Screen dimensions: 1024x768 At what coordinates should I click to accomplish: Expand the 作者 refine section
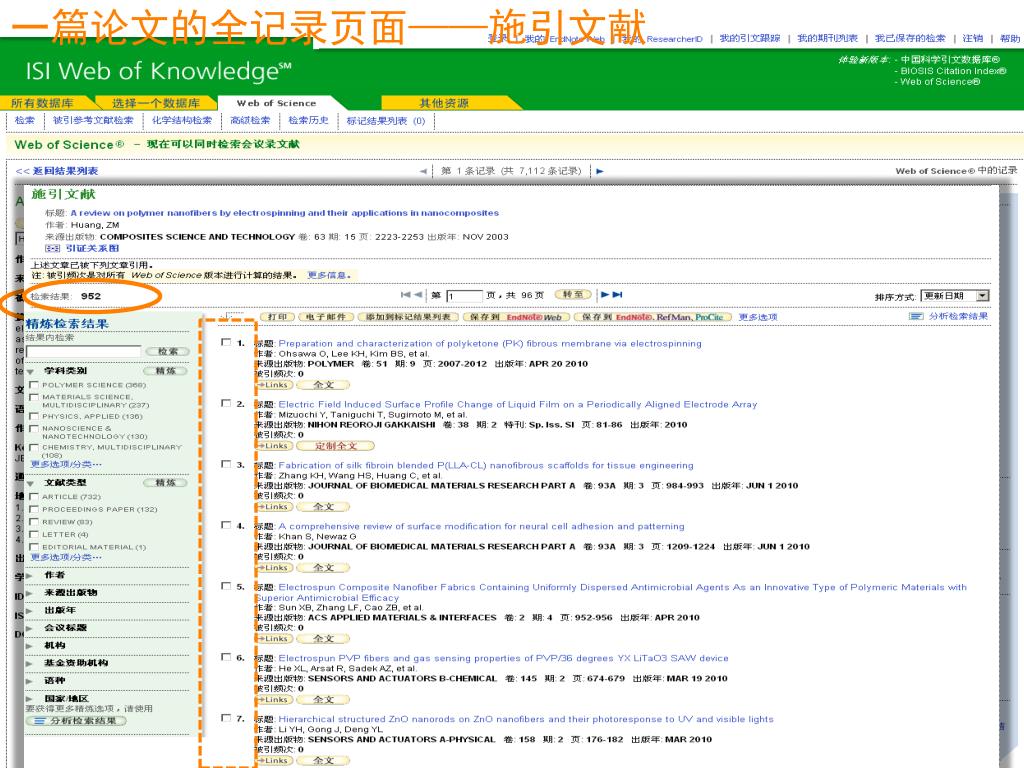coord(29,575)
